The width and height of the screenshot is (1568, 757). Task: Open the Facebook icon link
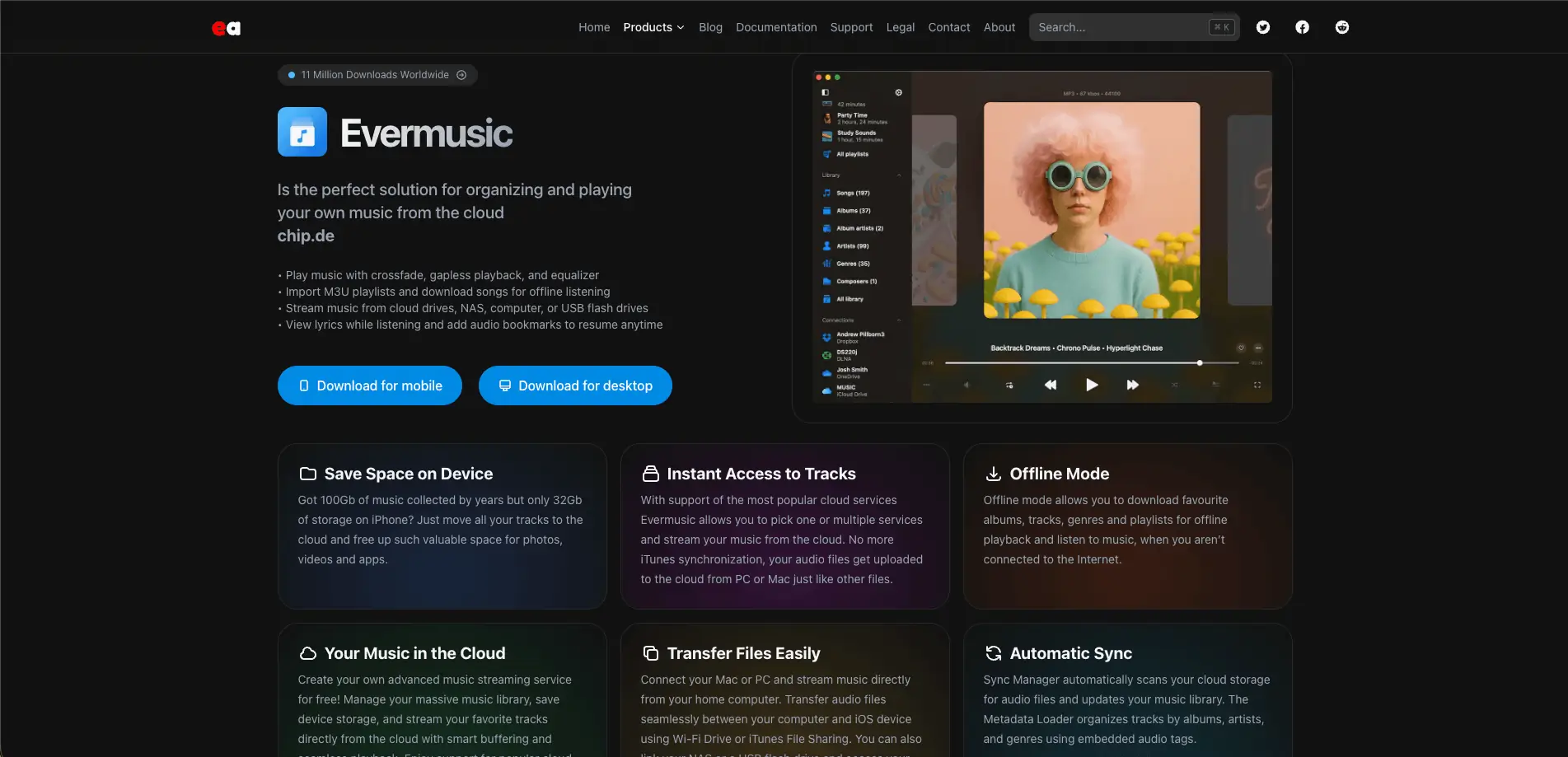pyautogui.click(x=1302, y=27)
